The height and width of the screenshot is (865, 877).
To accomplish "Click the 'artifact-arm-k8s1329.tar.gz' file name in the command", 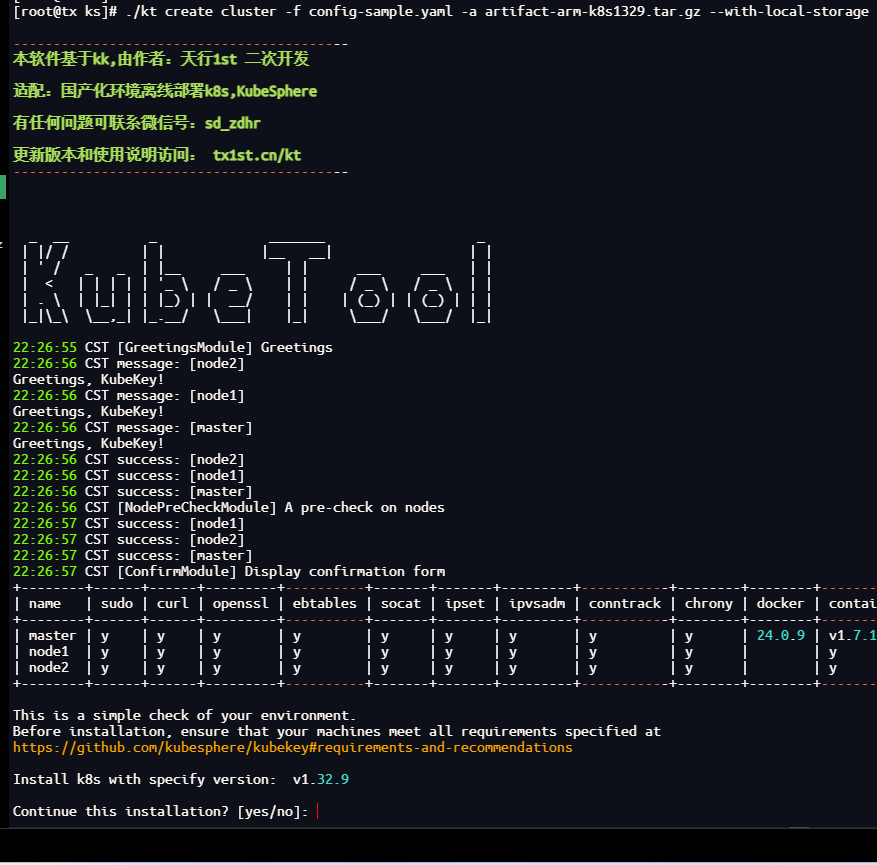I will pyautogui.click(x=592, y=11).
